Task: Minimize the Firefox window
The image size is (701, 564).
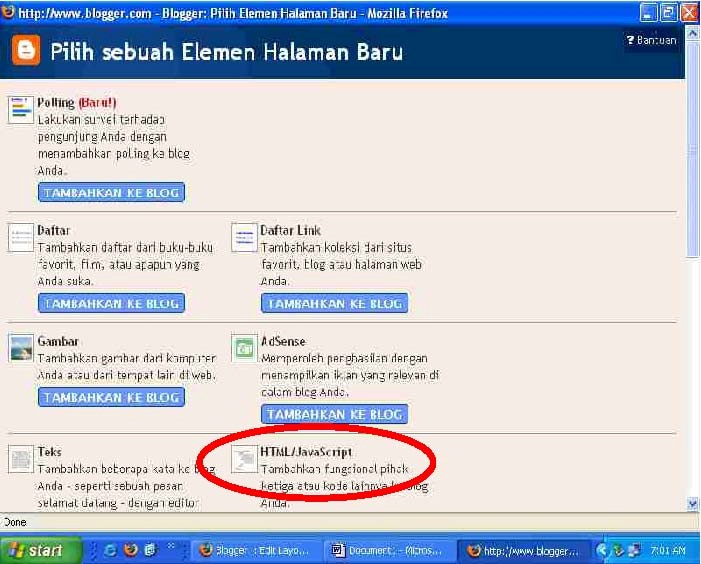Action: (648, 13)
